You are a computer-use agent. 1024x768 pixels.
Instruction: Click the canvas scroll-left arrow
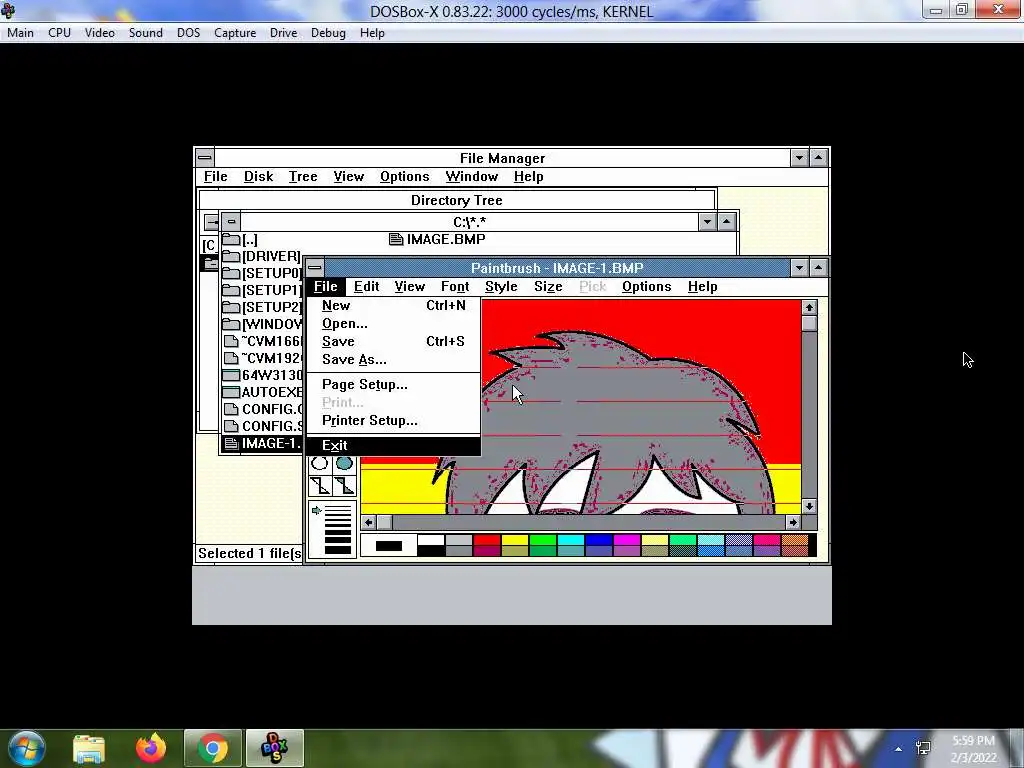[368, 522]
